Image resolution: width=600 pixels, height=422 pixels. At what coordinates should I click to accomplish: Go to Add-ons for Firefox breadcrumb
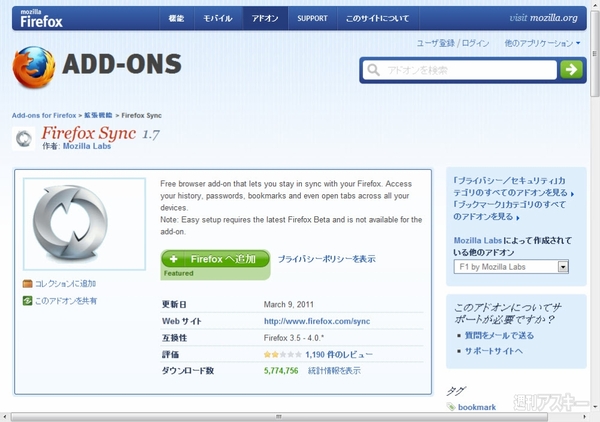(x=44, y=115)
